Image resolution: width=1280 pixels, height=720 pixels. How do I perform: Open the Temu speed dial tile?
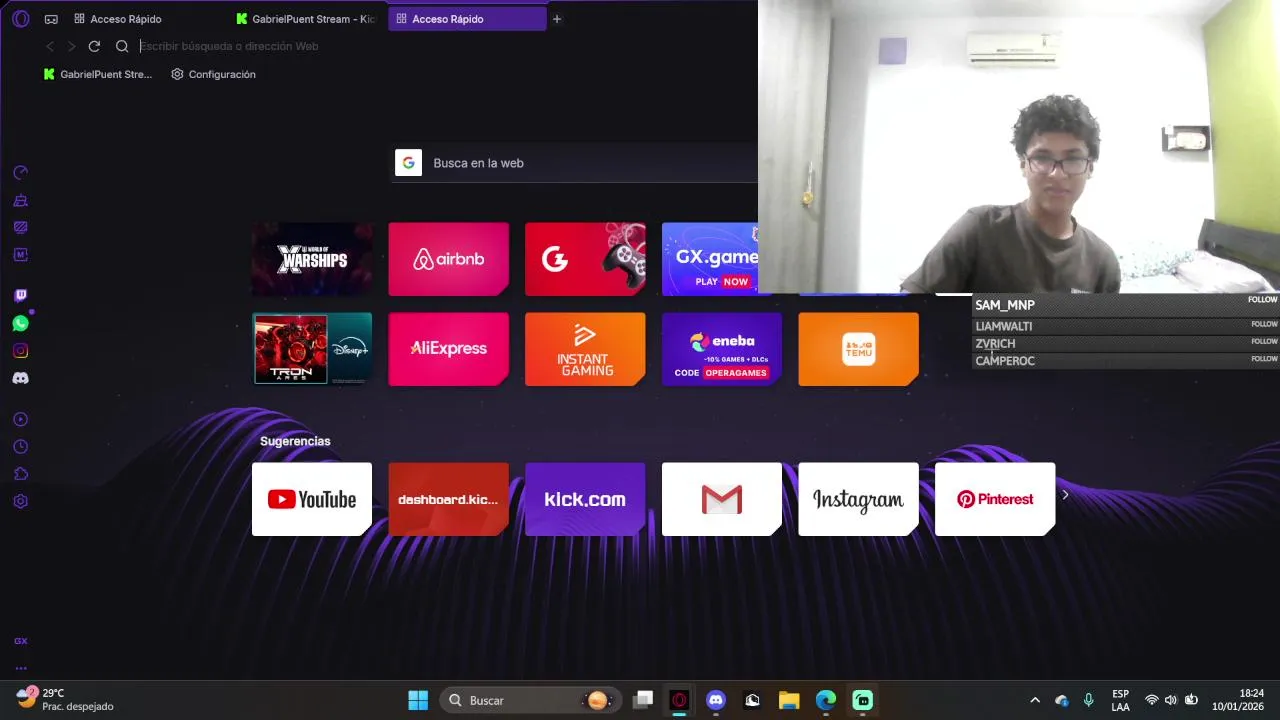pyautogui.click(x=858, y=349)
